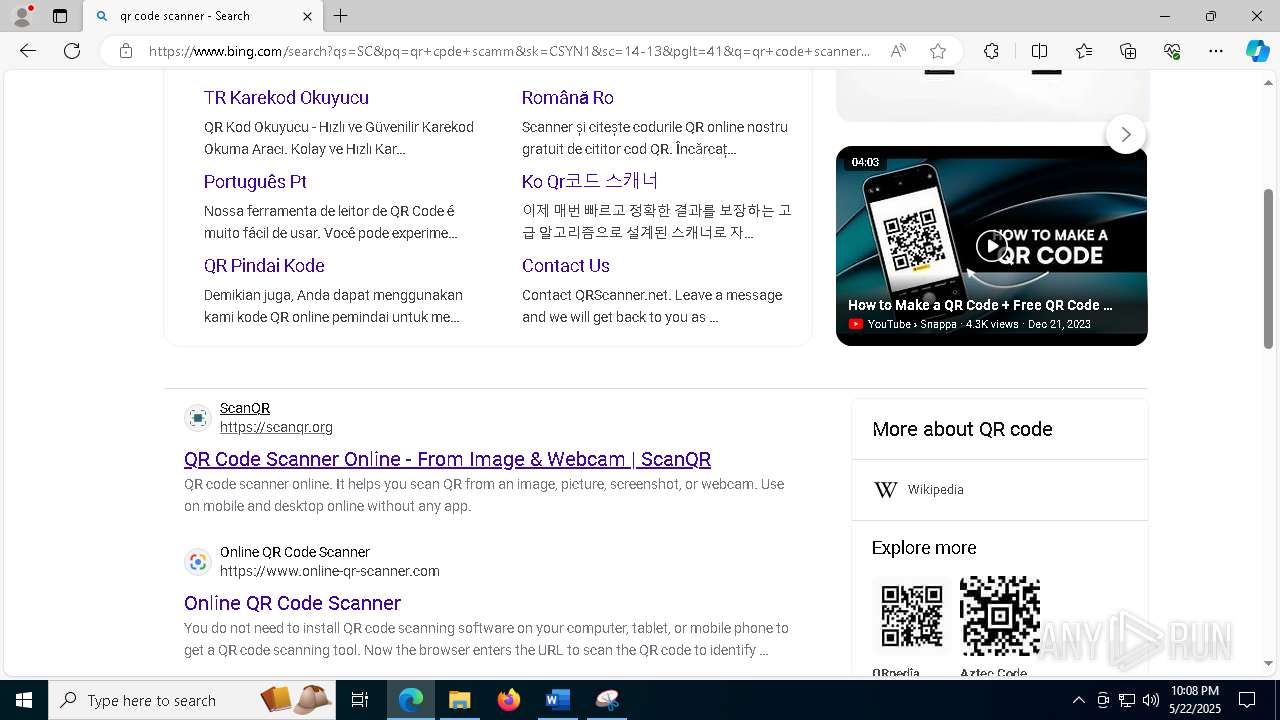Open Português Pt link
Screen dimensions: 1280x720
pos(255,181)
